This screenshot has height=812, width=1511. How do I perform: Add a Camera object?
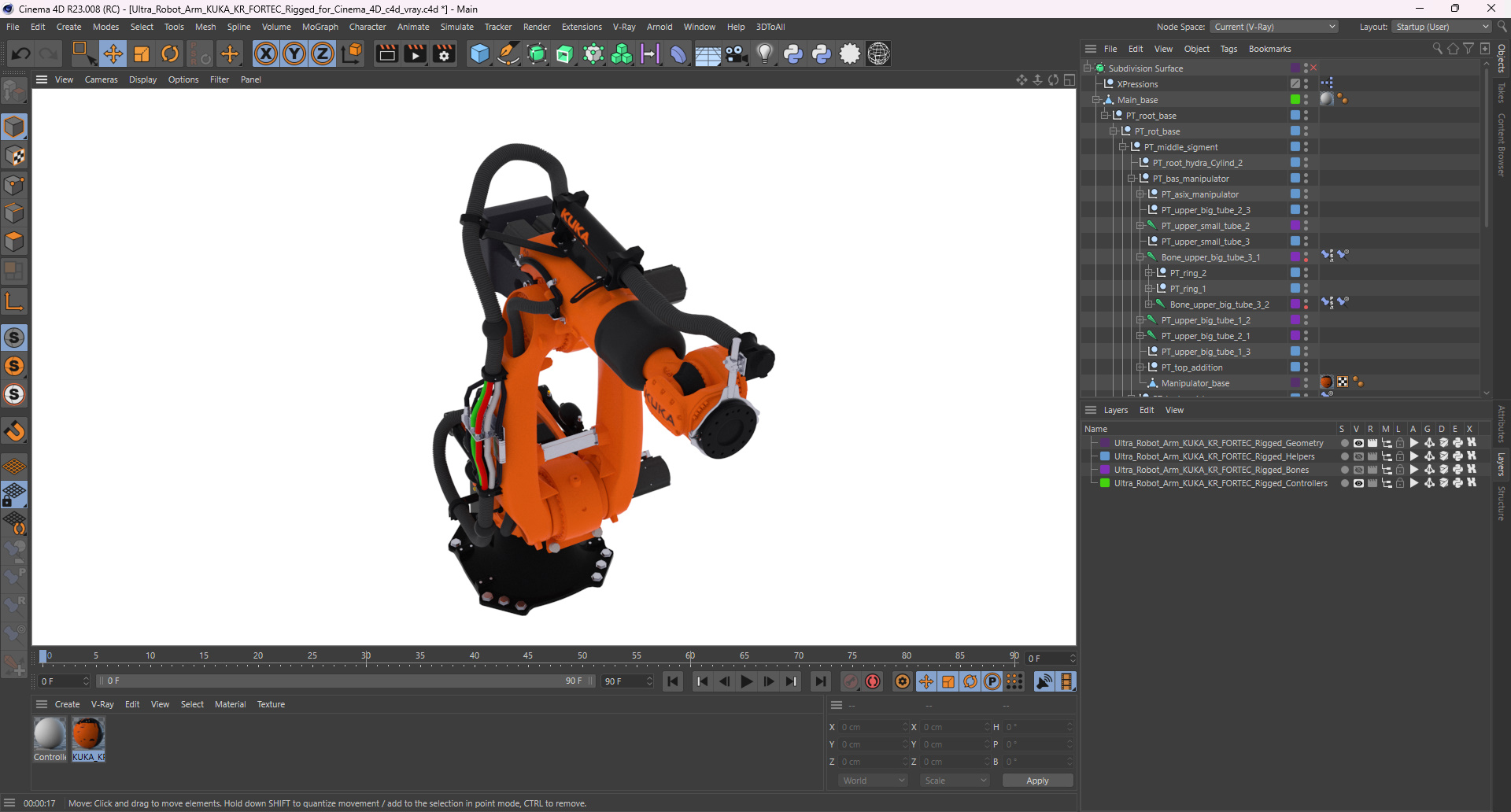pos(737,54)
